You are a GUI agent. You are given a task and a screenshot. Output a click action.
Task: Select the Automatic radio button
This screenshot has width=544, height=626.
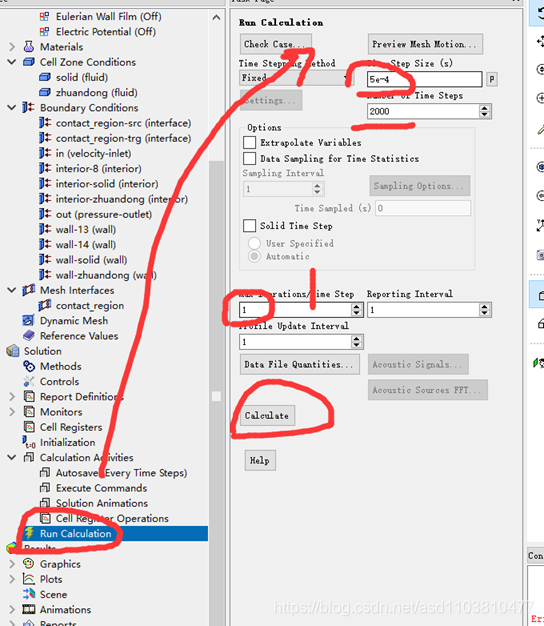[x=254, y=256]
